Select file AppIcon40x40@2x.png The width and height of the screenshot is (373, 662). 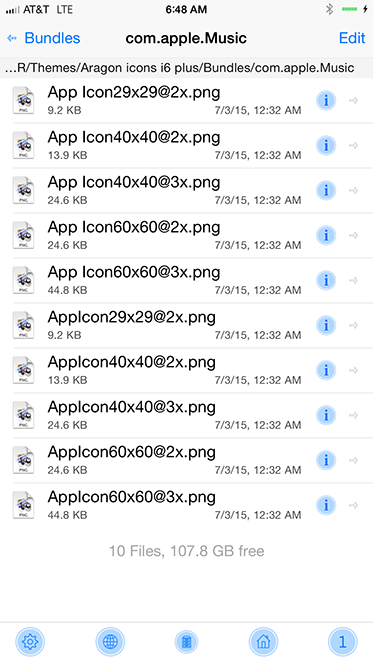(186, 370)
